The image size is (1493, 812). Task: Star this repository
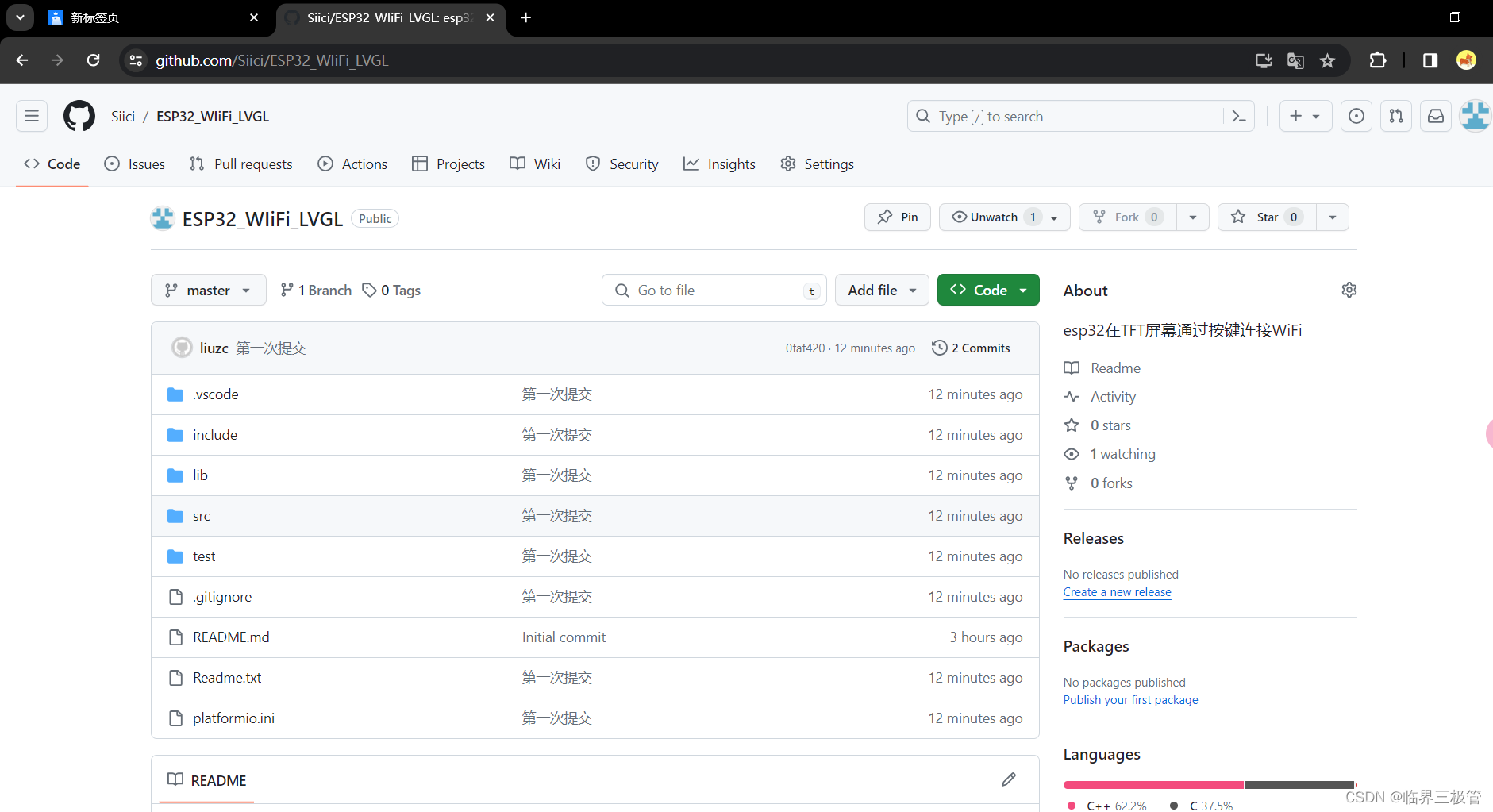(1268, 217)
